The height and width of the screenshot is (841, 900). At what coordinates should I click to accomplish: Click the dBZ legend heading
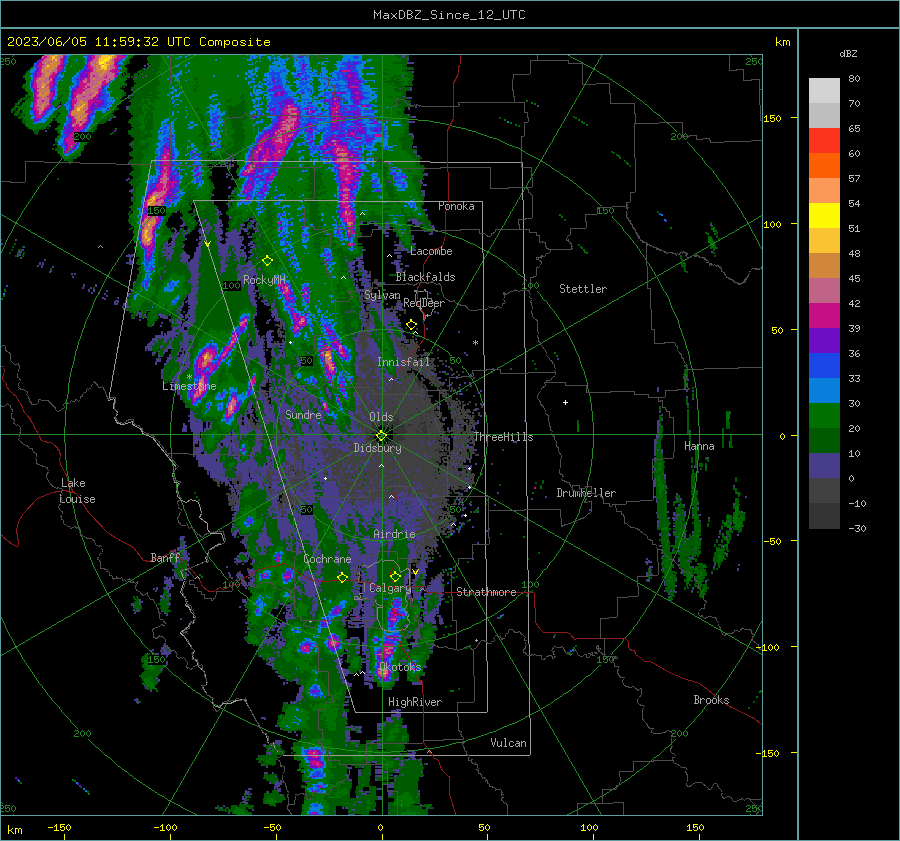pyautogui.click(x=848, y=53)
